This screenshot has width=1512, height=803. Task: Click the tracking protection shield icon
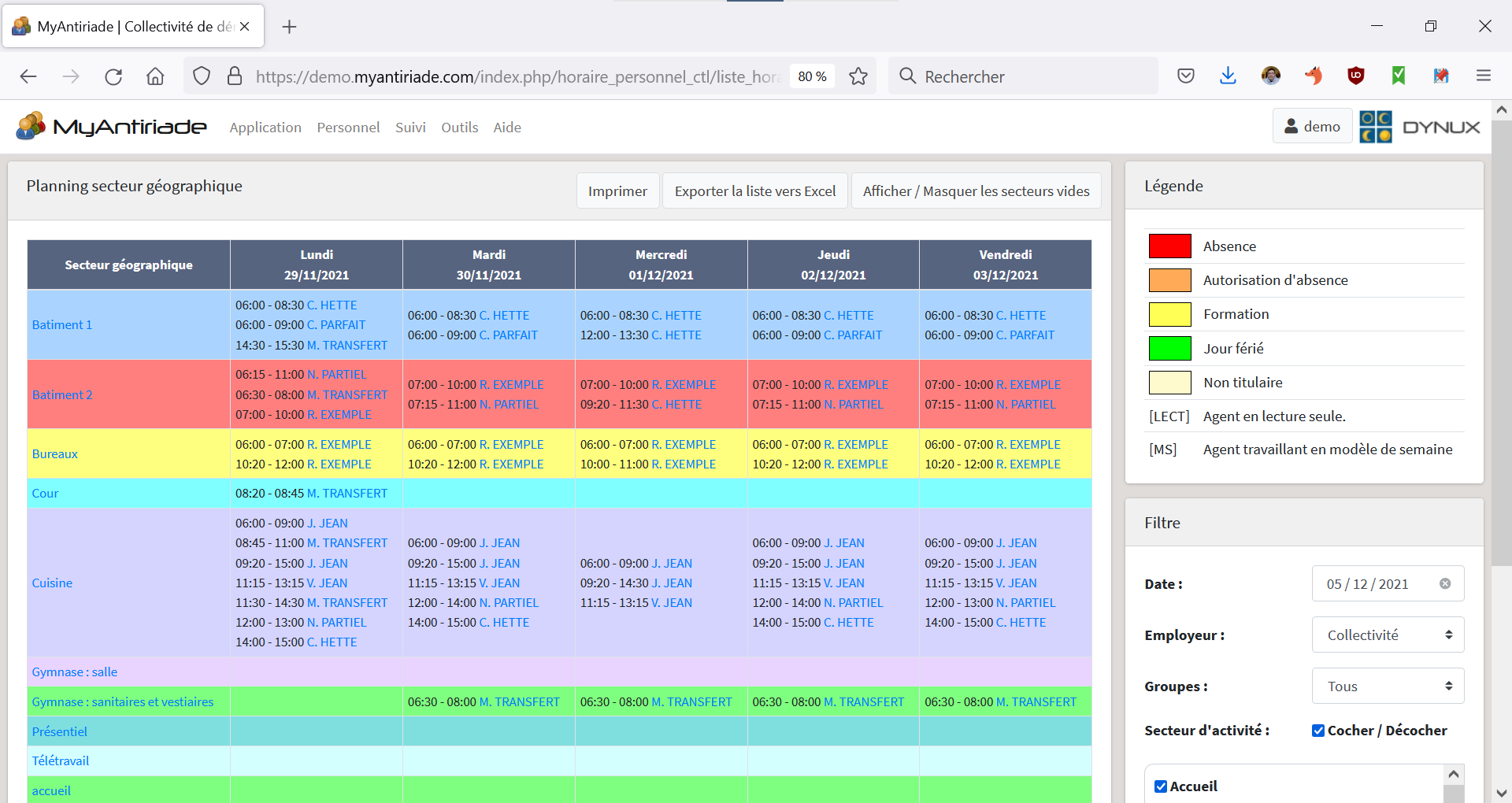click(202, 76)
